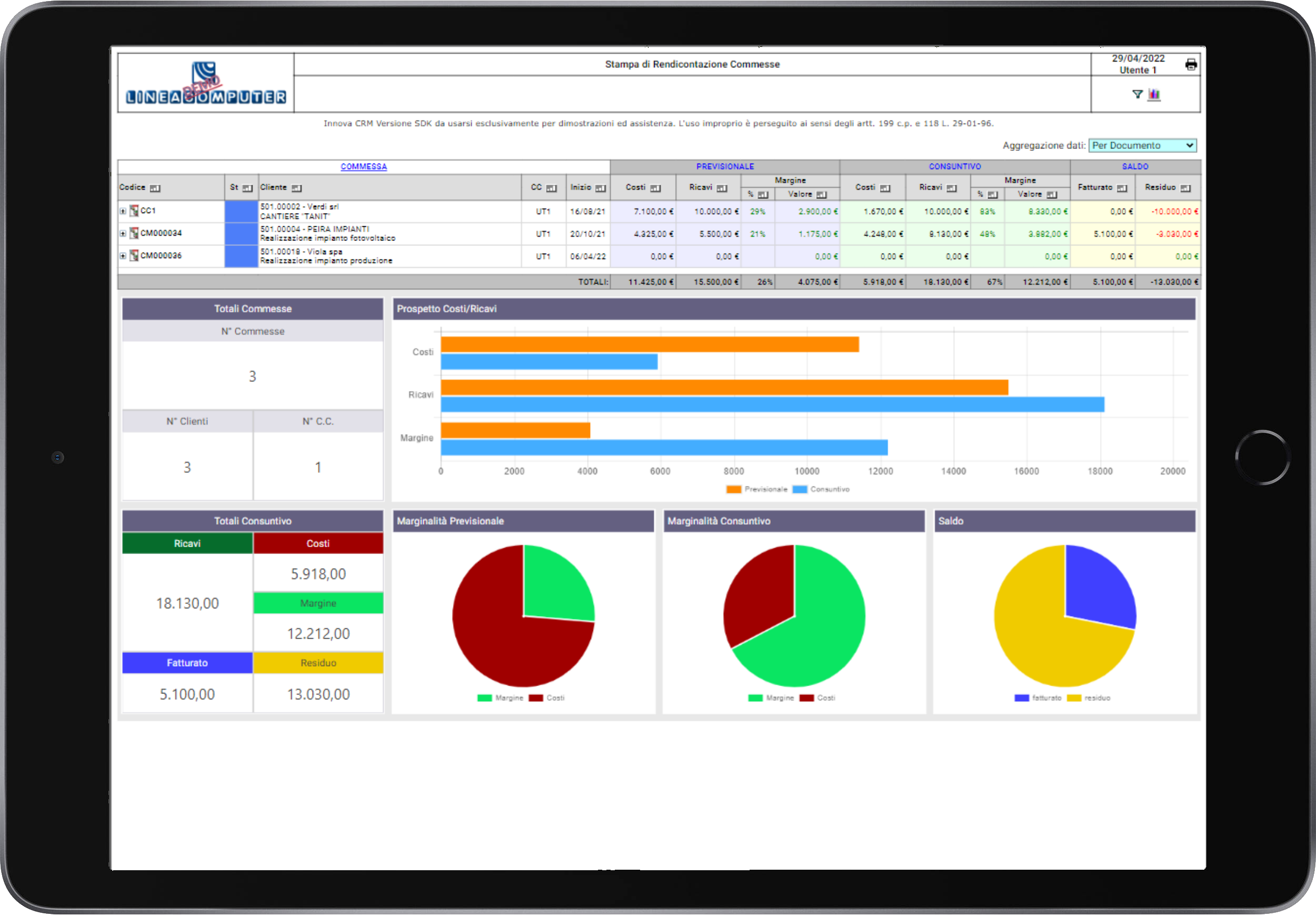Toggle residuo in Saldo pie legend
The width and height of the screenshot is (1316, 916).
(x=1089, y=698)
